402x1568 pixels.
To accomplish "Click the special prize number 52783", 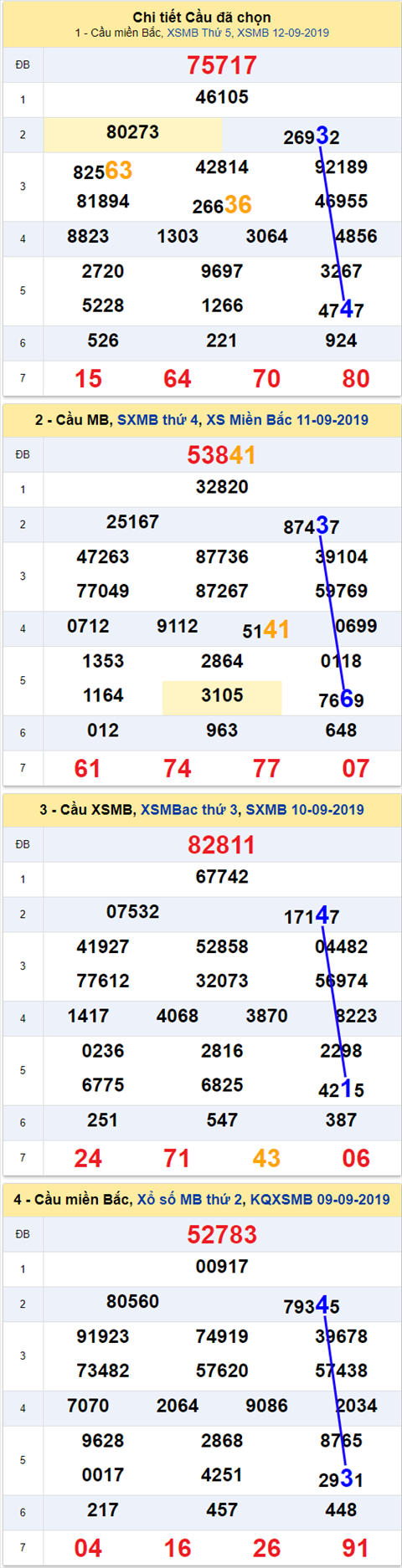I will click(222, 1235).
